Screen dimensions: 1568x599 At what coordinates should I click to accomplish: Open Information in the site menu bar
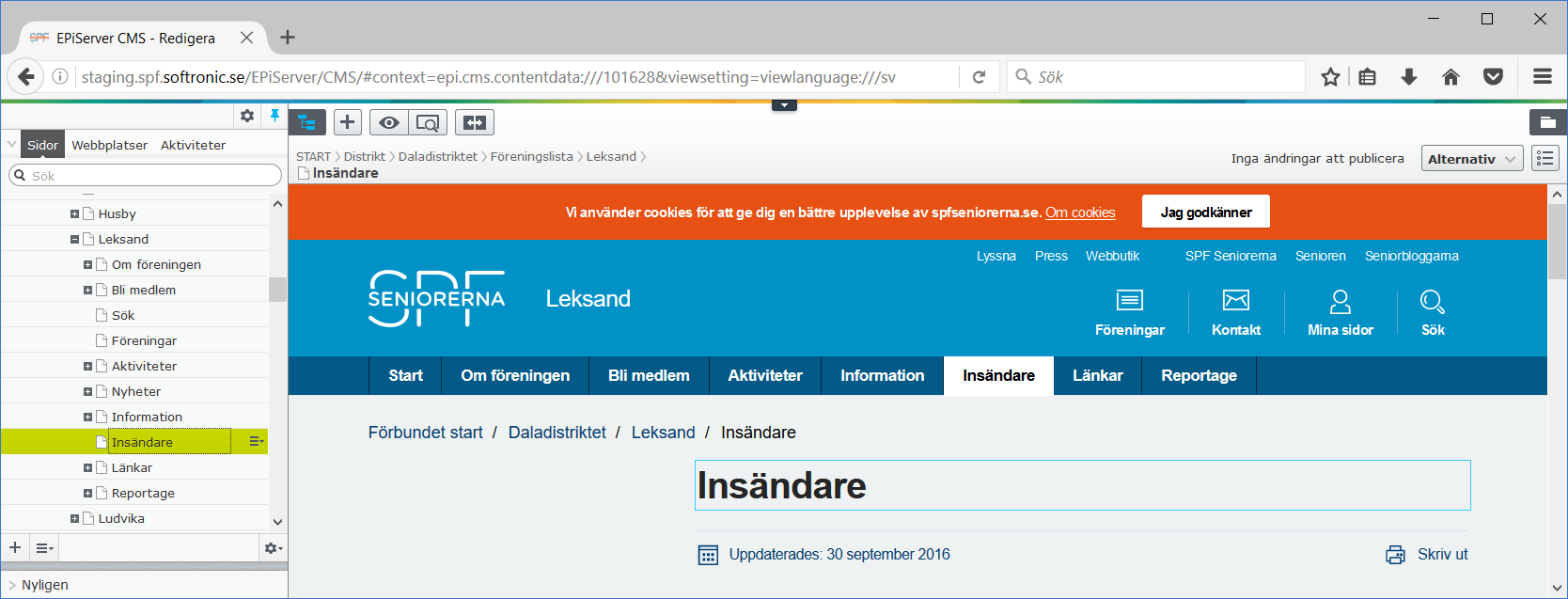[x=883, y=375]
